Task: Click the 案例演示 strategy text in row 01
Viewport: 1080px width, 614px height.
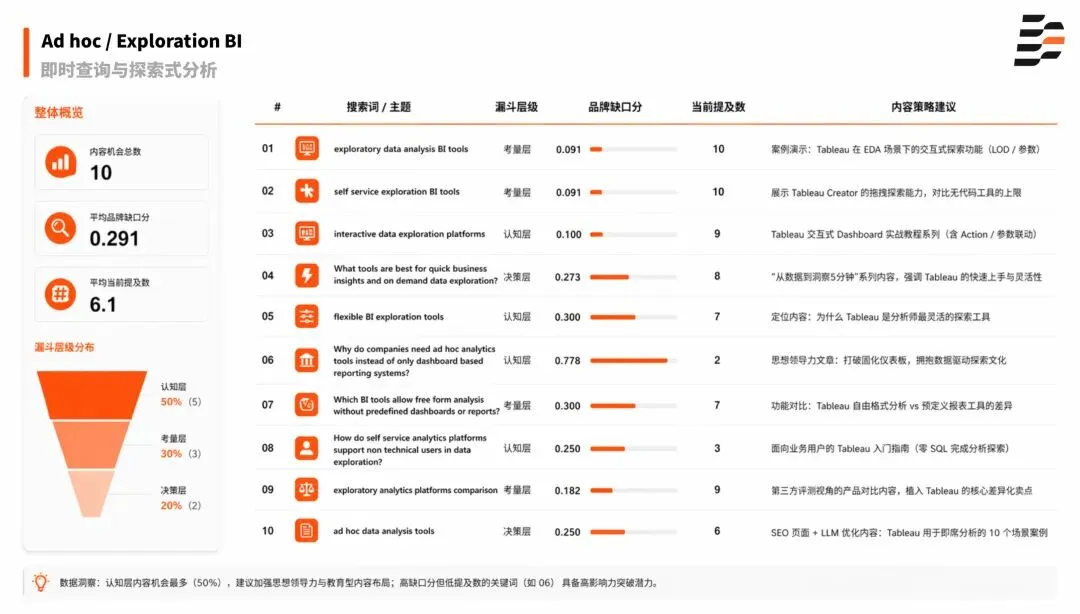Action: pyautogui.click(x=905, y=149)
